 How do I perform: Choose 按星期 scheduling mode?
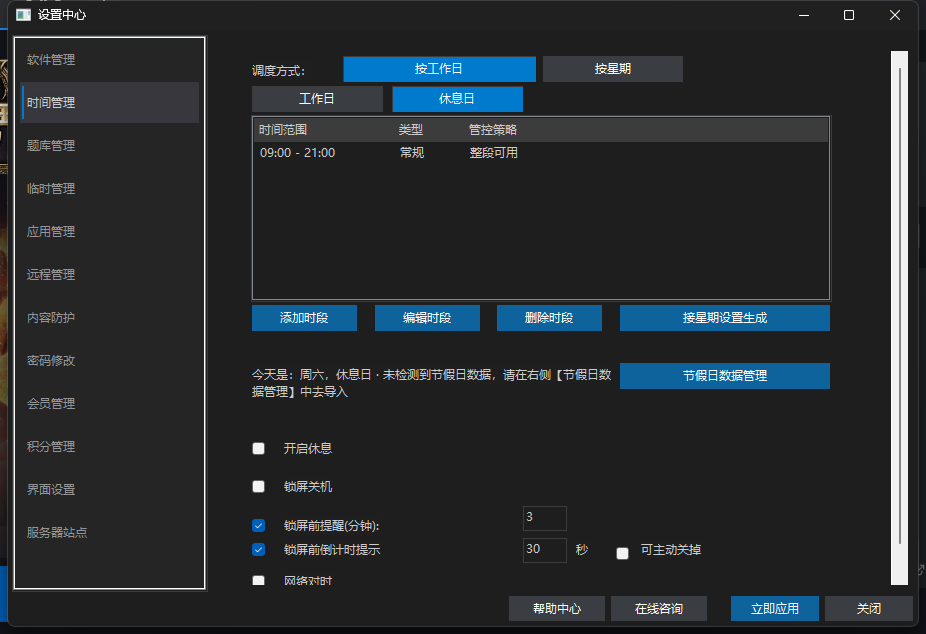point(612,69)
